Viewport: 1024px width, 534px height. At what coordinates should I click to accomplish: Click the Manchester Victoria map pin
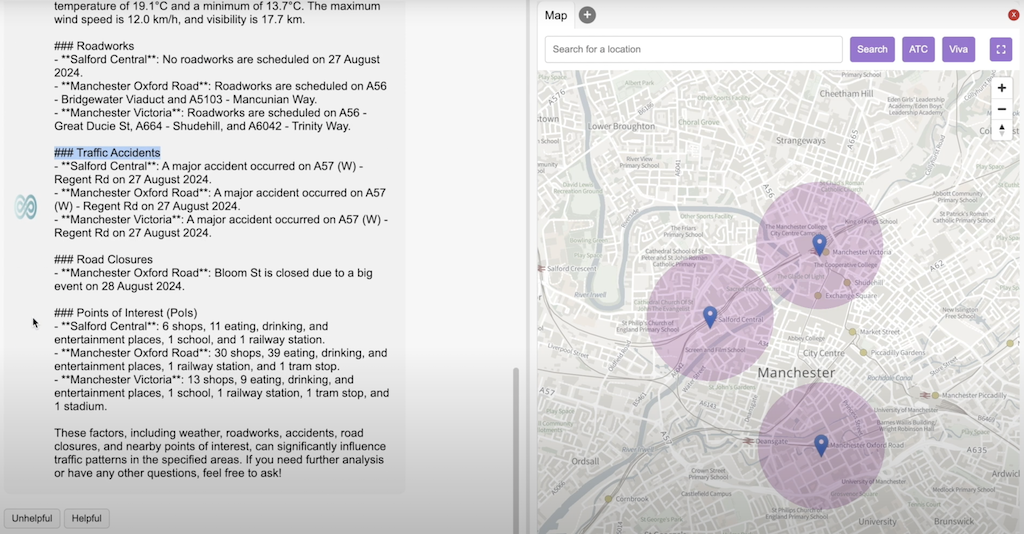click(819, 245)
